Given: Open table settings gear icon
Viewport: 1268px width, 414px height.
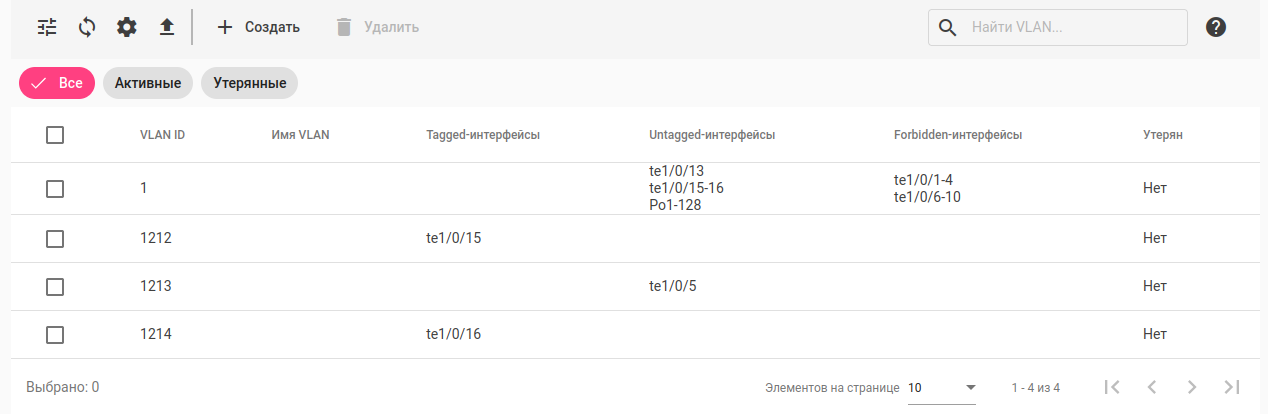Looking at the screenshot, I should (127, 27).
